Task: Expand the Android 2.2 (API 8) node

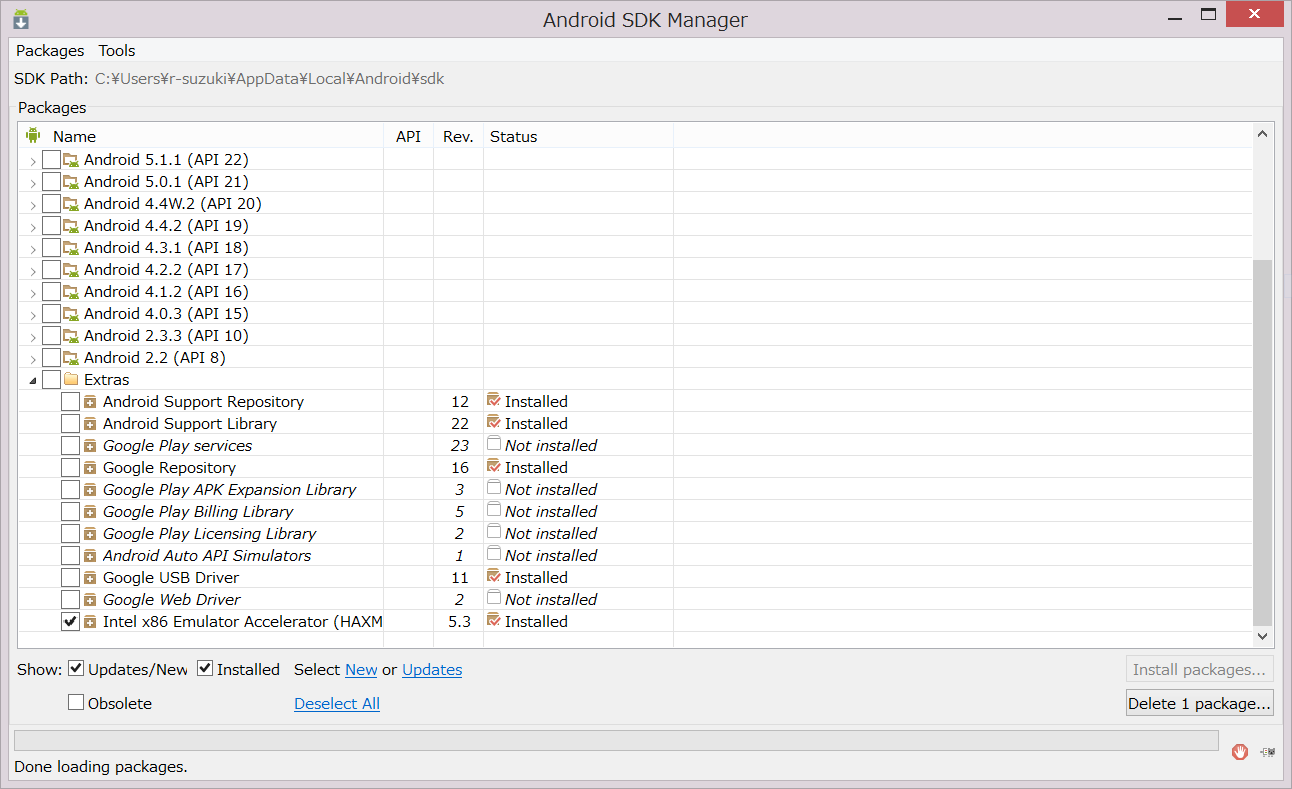Action: (x=33, y=357)
